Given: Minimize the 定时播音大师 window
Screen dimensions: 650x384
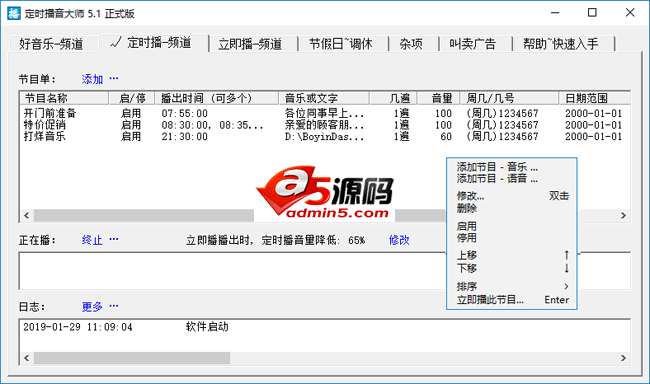Looking at the screenshot, I should pyautogui.click(x=555, y=13).
